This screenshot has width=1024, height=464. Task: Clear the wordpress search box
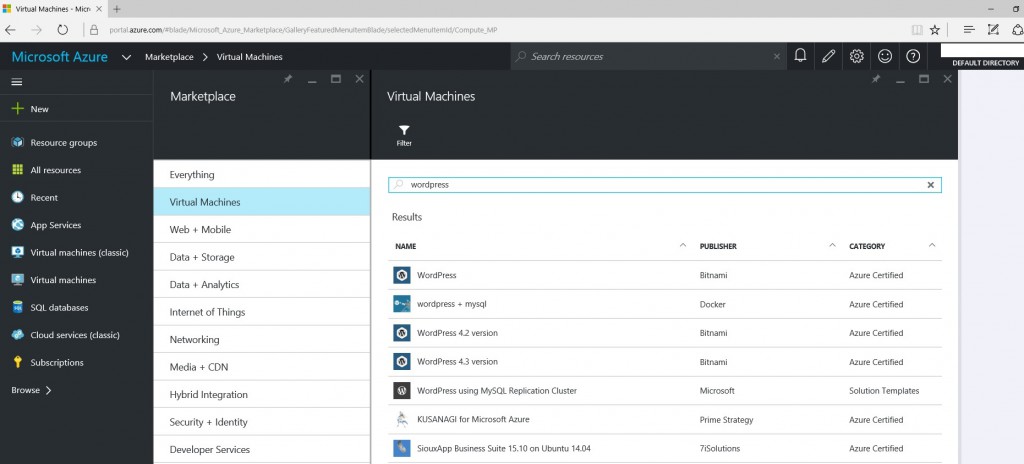(931, 185)
